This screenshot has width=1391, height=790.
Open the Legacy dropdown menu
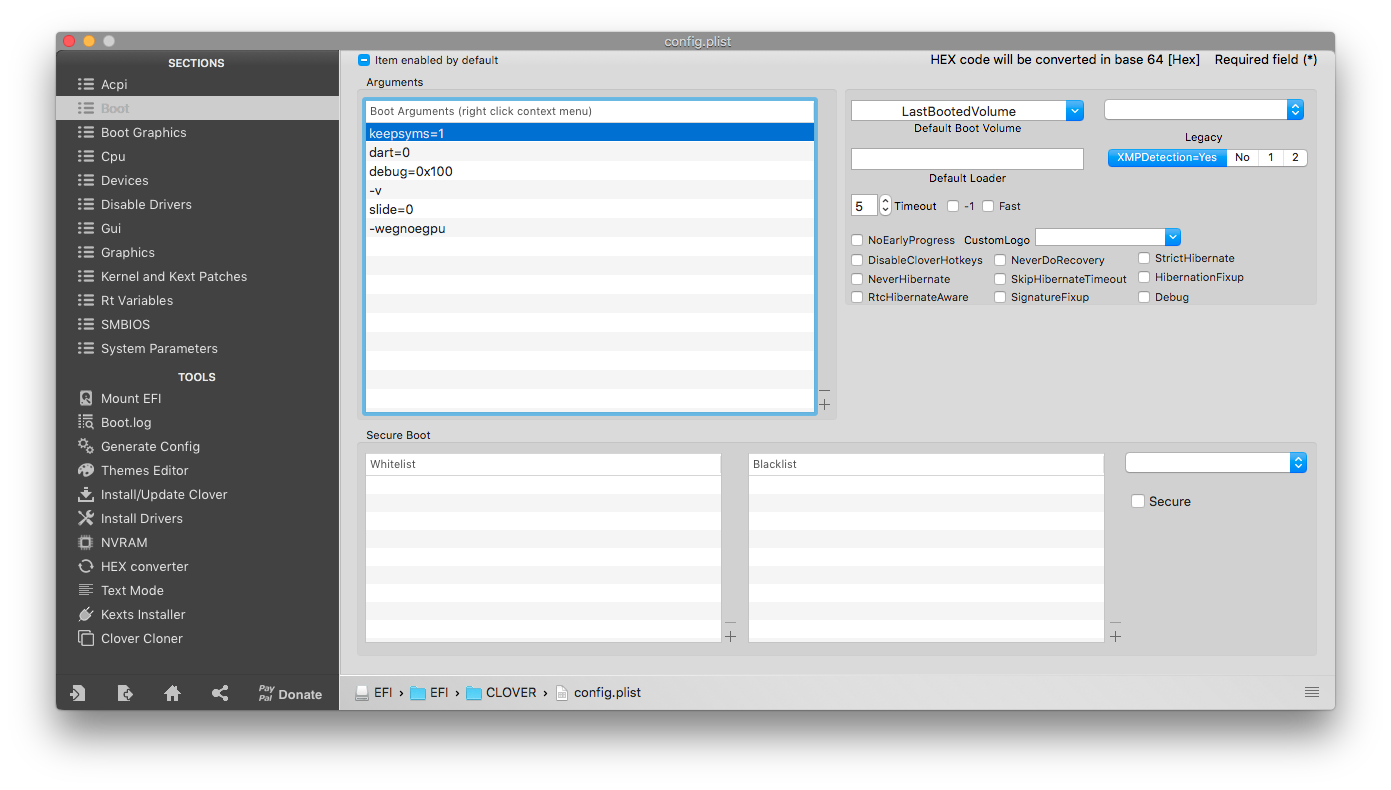[1204, 110]
